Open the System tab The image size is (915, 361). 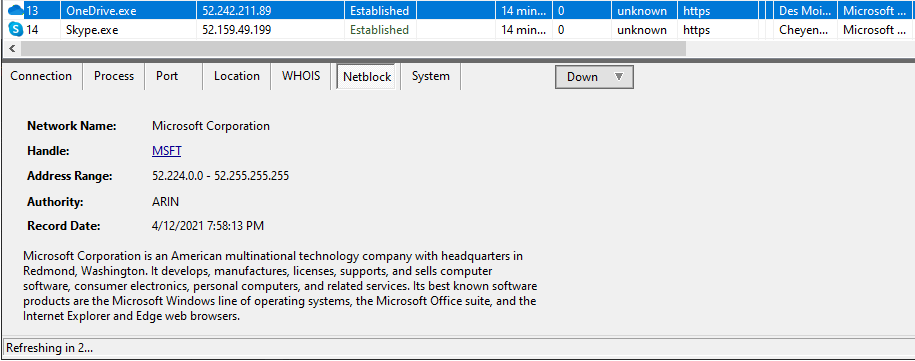(x=431, y=76)
